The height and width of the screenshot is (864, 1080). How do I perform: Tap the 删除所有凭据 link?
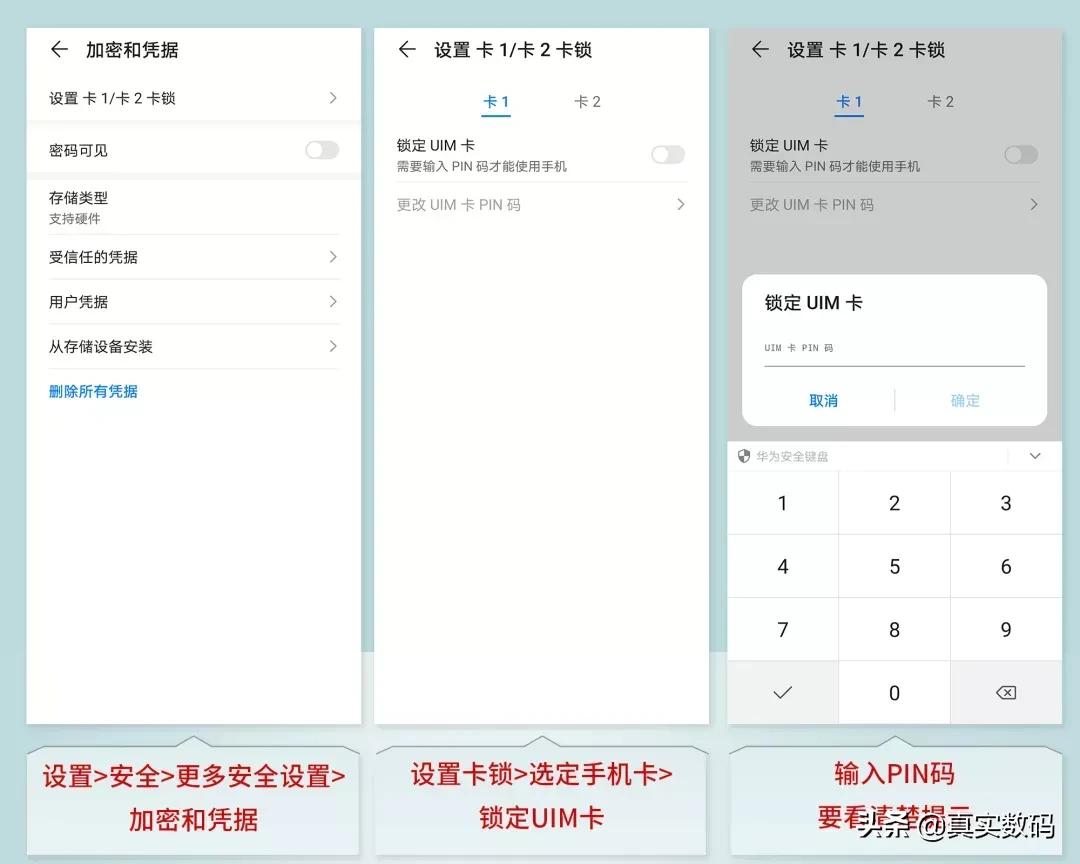[x=94, y=391]
